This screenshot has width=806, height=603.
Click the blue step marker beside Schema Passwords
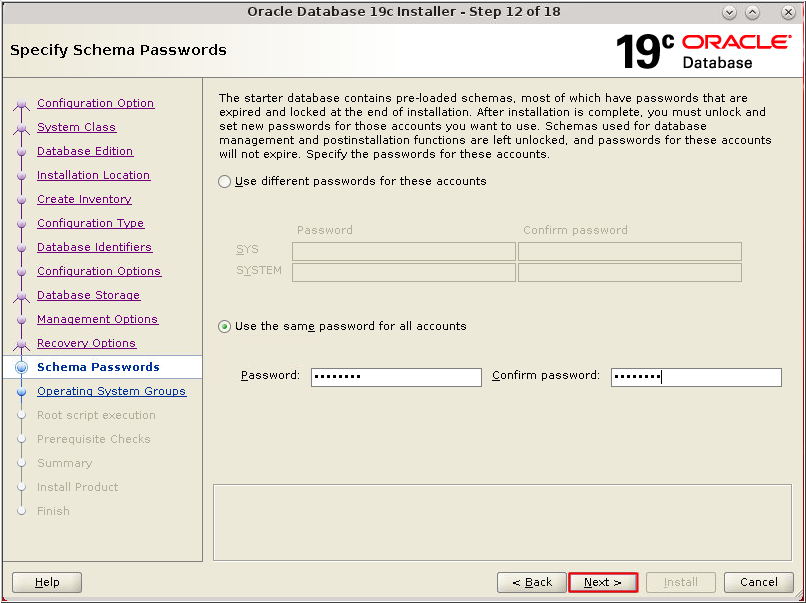(22, 367)
